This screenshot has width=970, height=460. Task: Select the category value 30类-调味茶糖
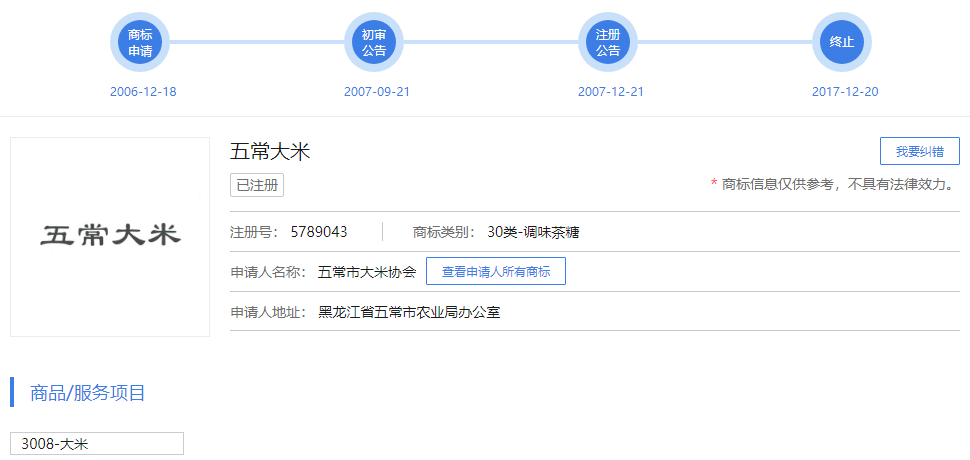tap(533, 232)
